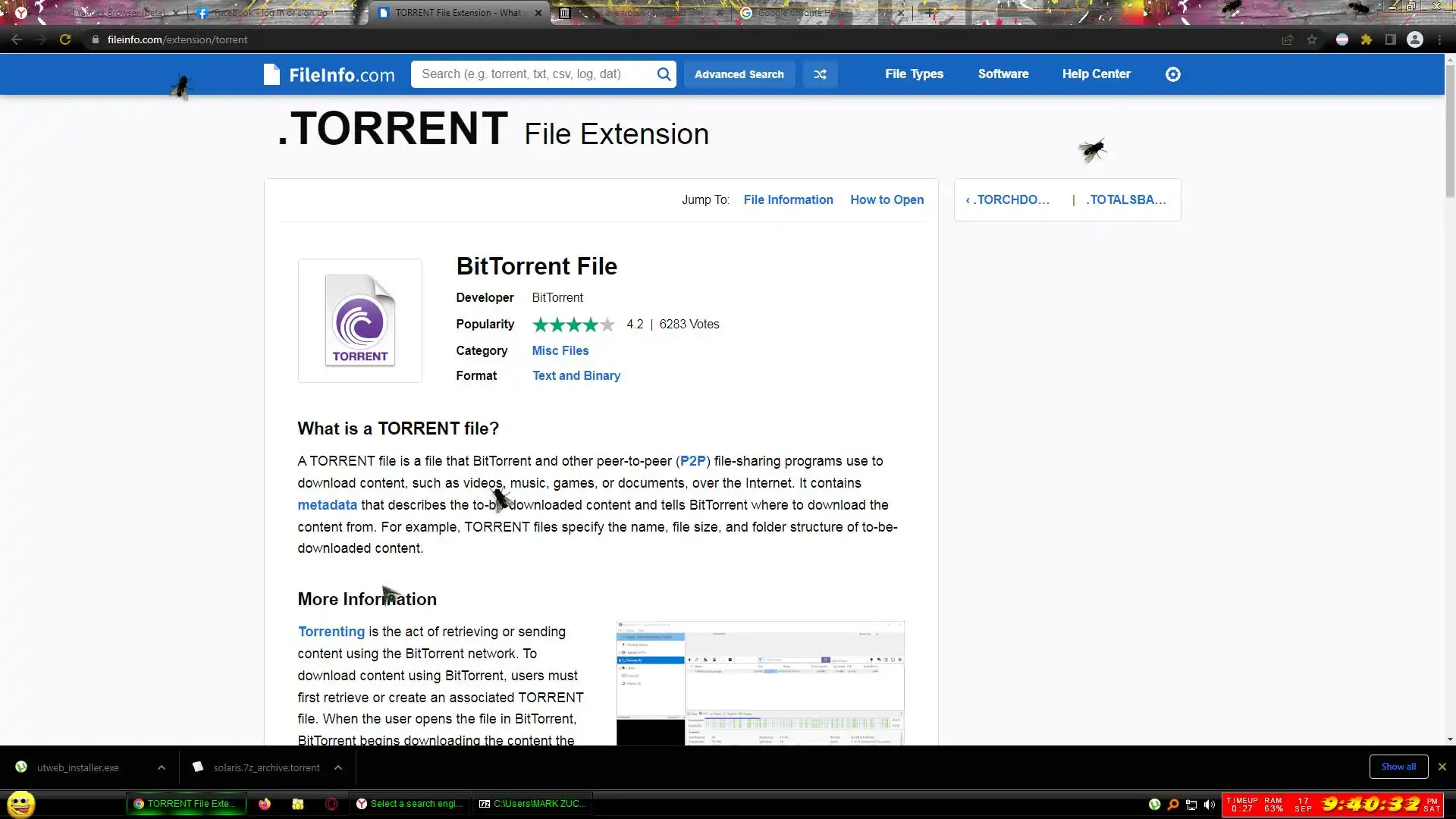
Task: Click the random file type shuffle icon
Action: point(820,74)
